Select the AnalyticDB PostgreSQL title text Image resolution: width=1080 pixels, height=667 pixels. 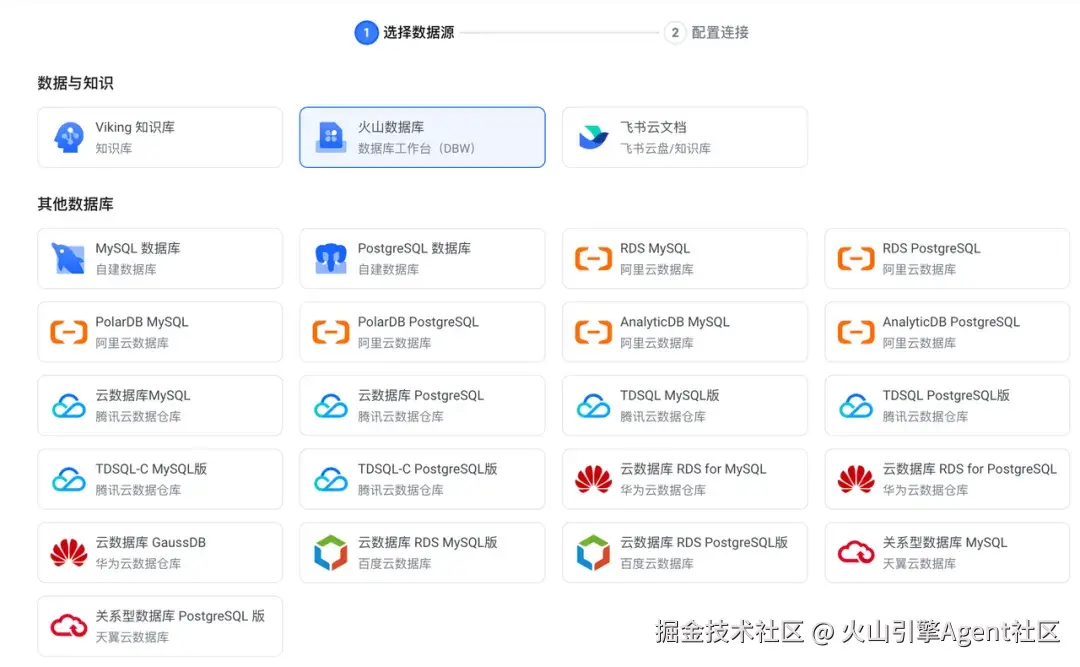951,322
